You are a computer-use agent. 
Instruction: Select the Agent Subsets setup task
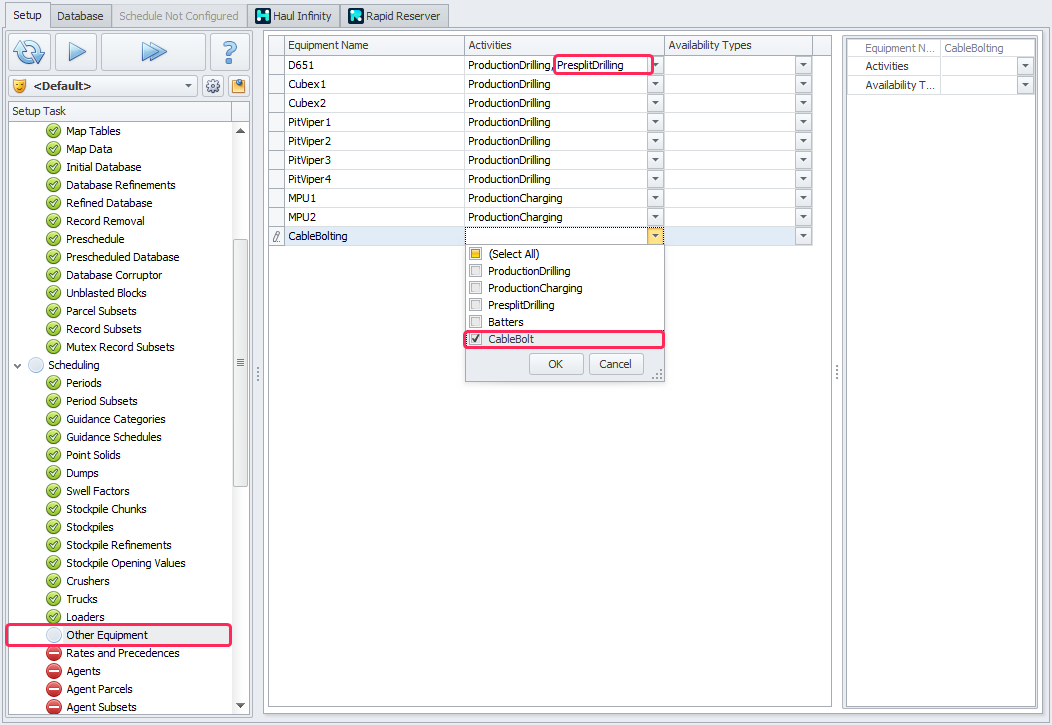(101, 707)
